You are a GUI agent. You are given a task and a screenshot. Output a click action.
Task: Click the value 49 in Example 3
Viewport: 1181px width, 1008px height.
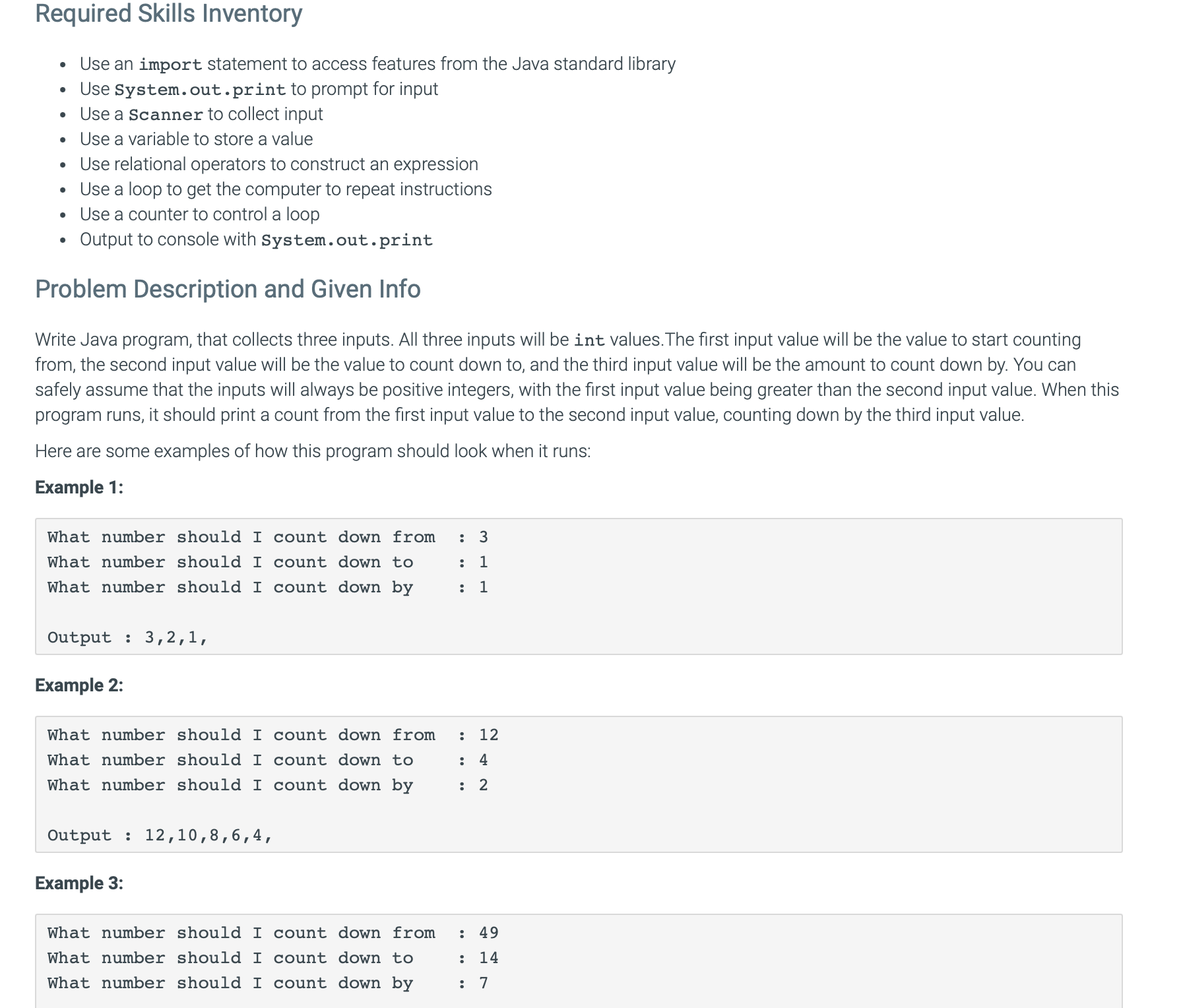pos(489,933)
